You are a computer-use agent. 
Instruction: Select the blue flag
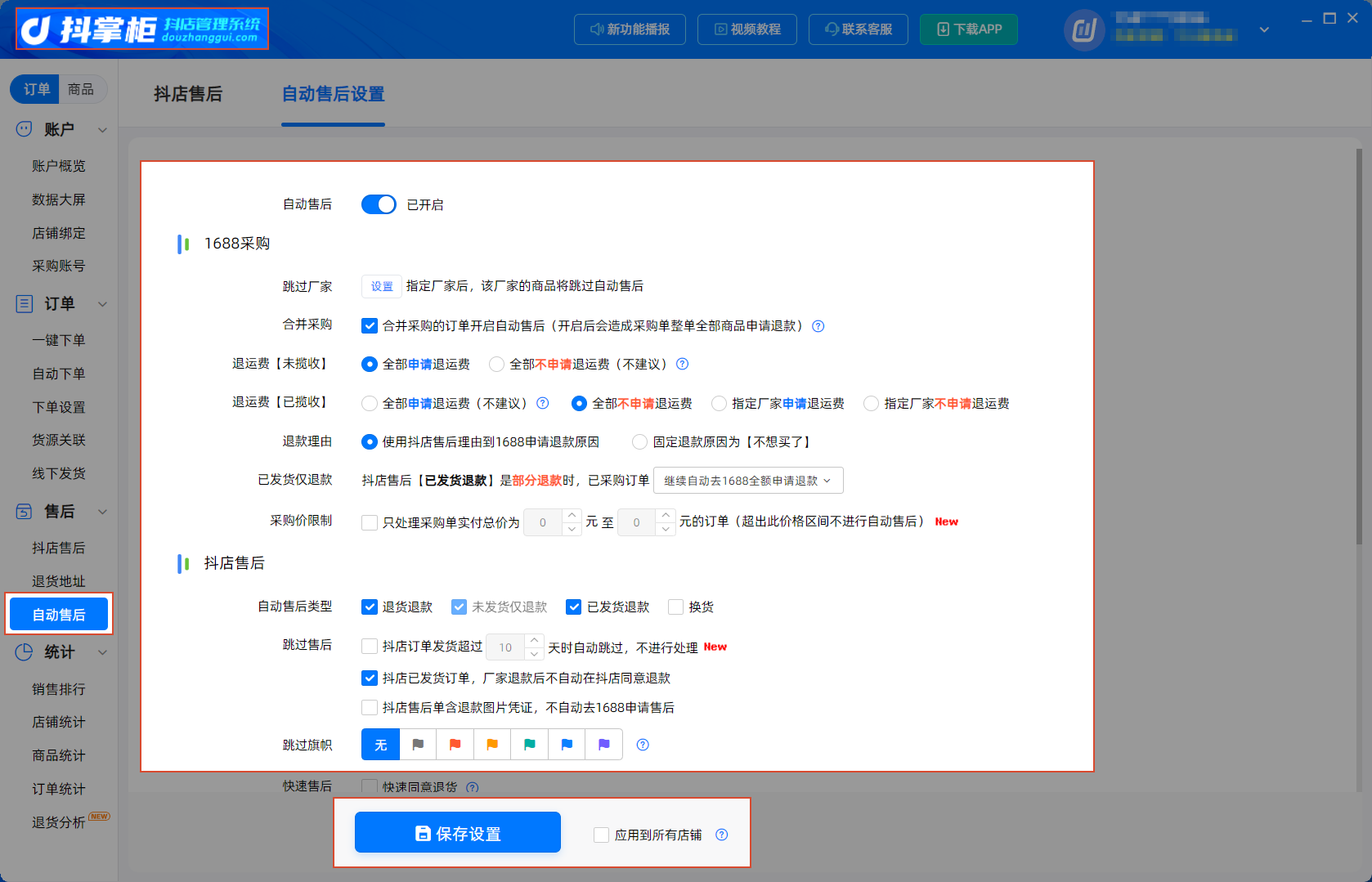coord(567,745)
